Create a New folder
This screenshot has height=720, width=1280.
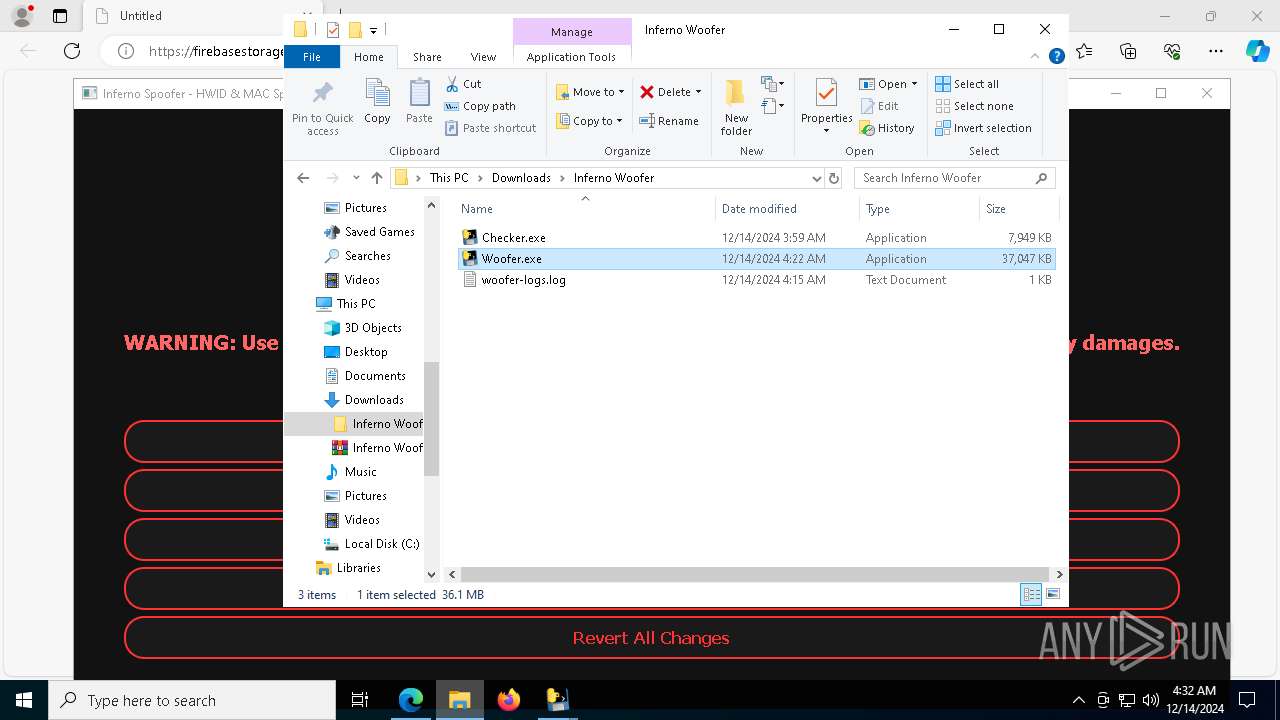tap(736, 108)
